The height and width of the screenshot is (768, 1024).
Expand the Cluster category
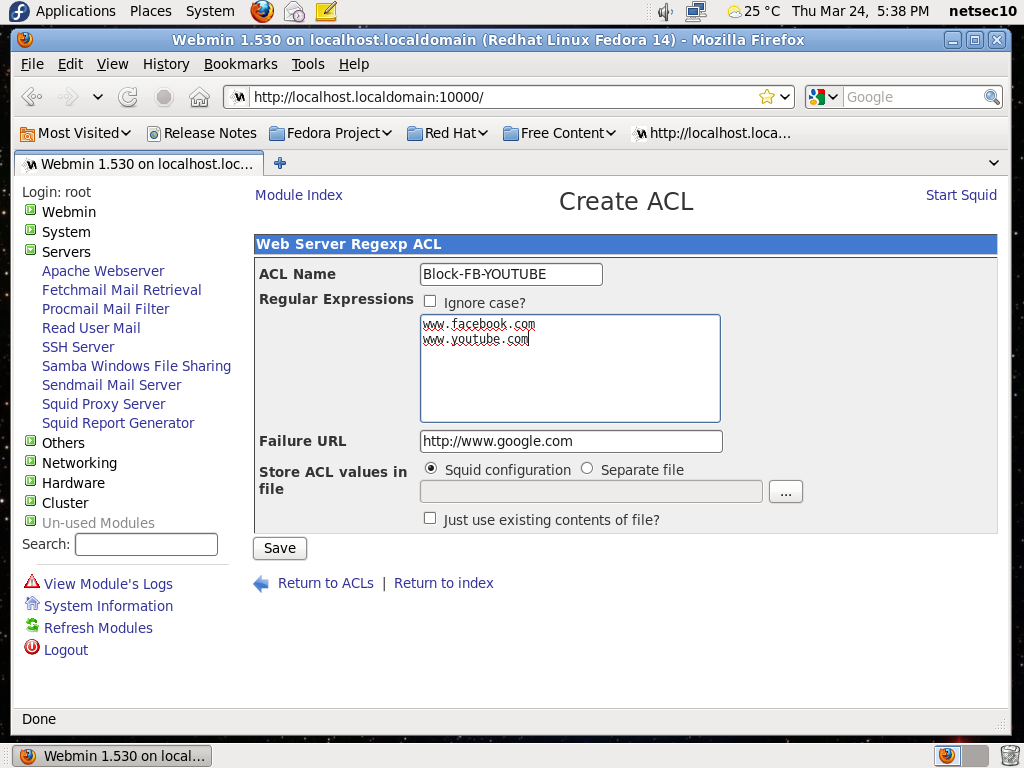pos(31,501)
